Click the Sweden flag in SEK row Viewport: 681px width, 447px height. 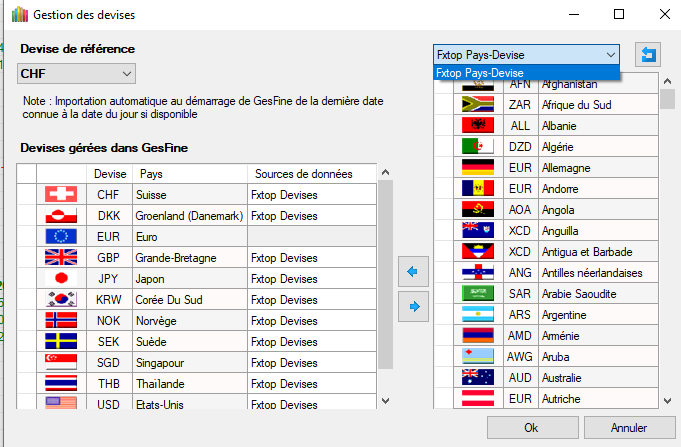(x=61, y=341)
